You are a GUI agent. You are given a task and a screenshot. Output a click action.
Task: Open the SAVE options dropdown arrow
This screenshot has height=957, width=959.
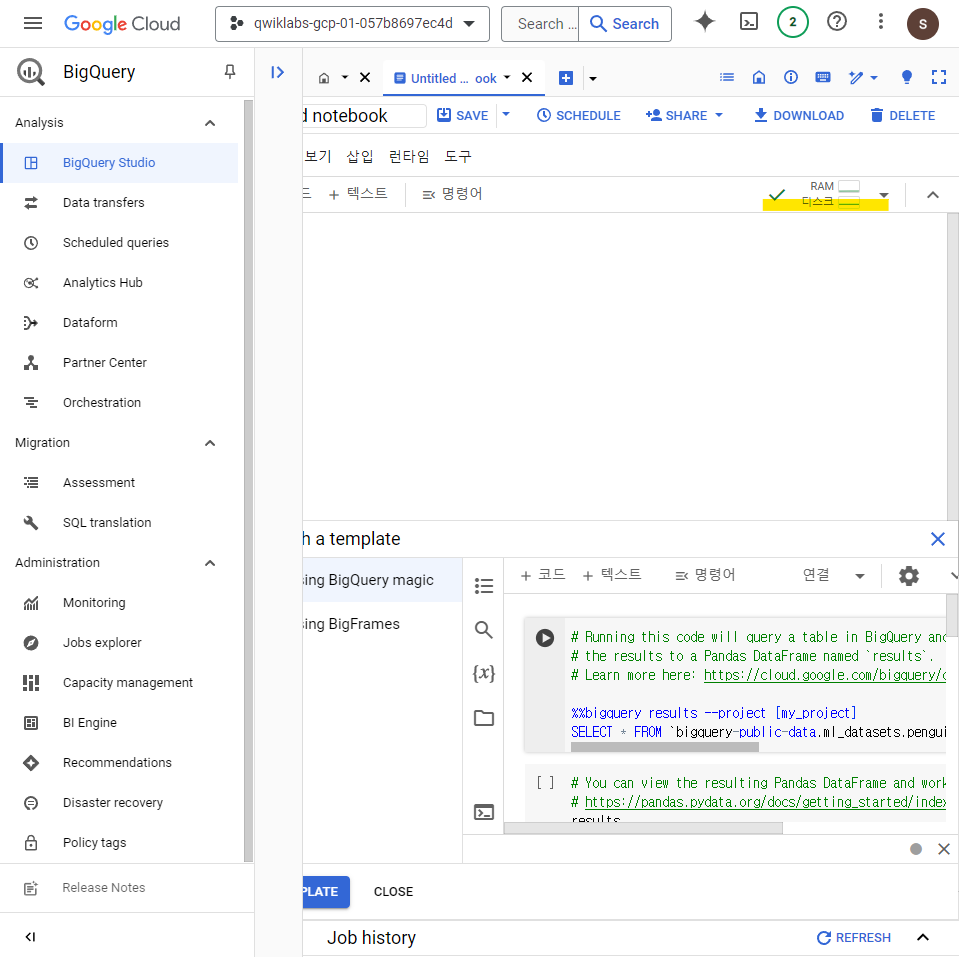[x=506, y=114]
